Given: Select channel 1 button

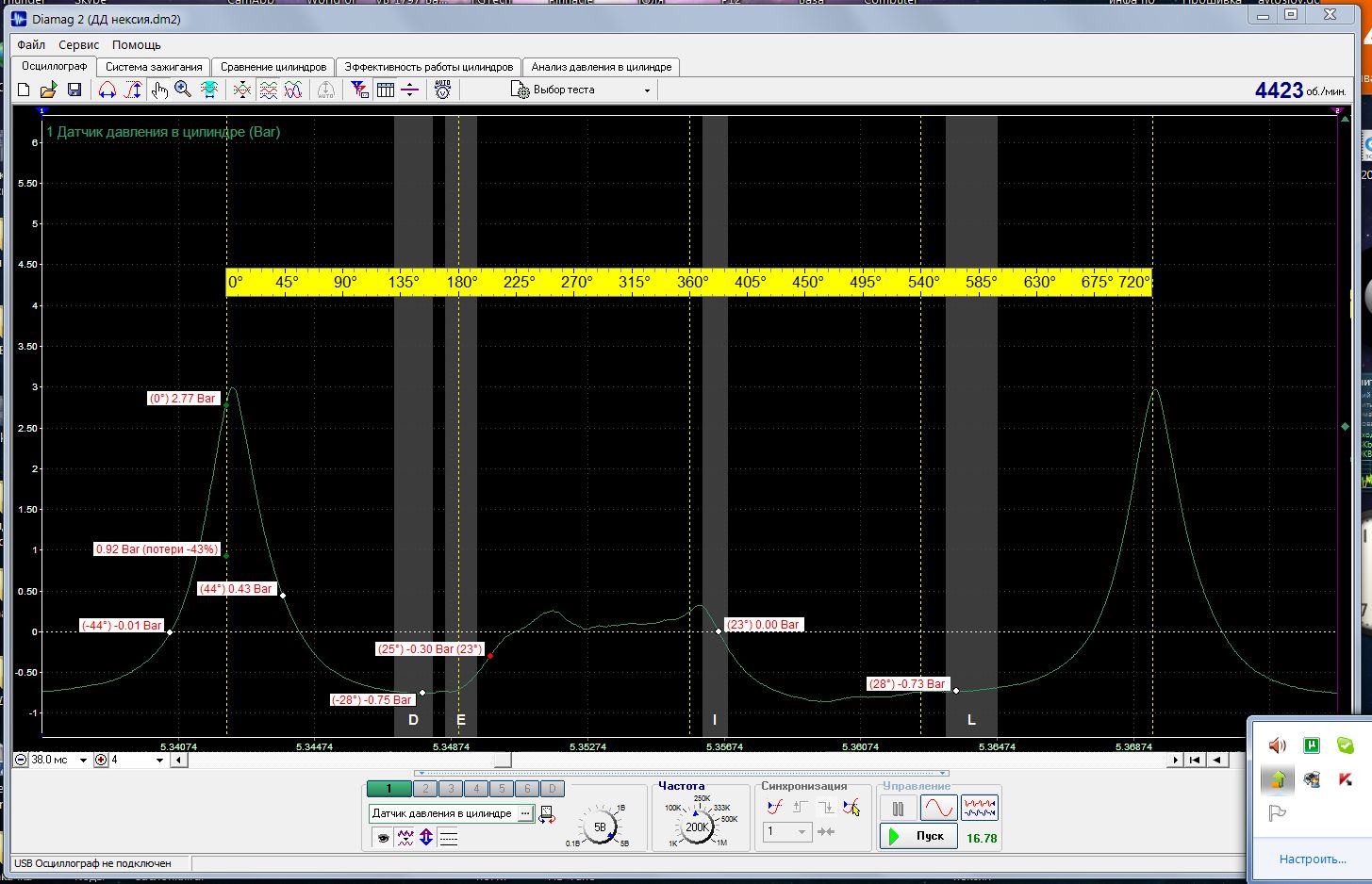Looking at the screenshot, I should click(388, 789).
